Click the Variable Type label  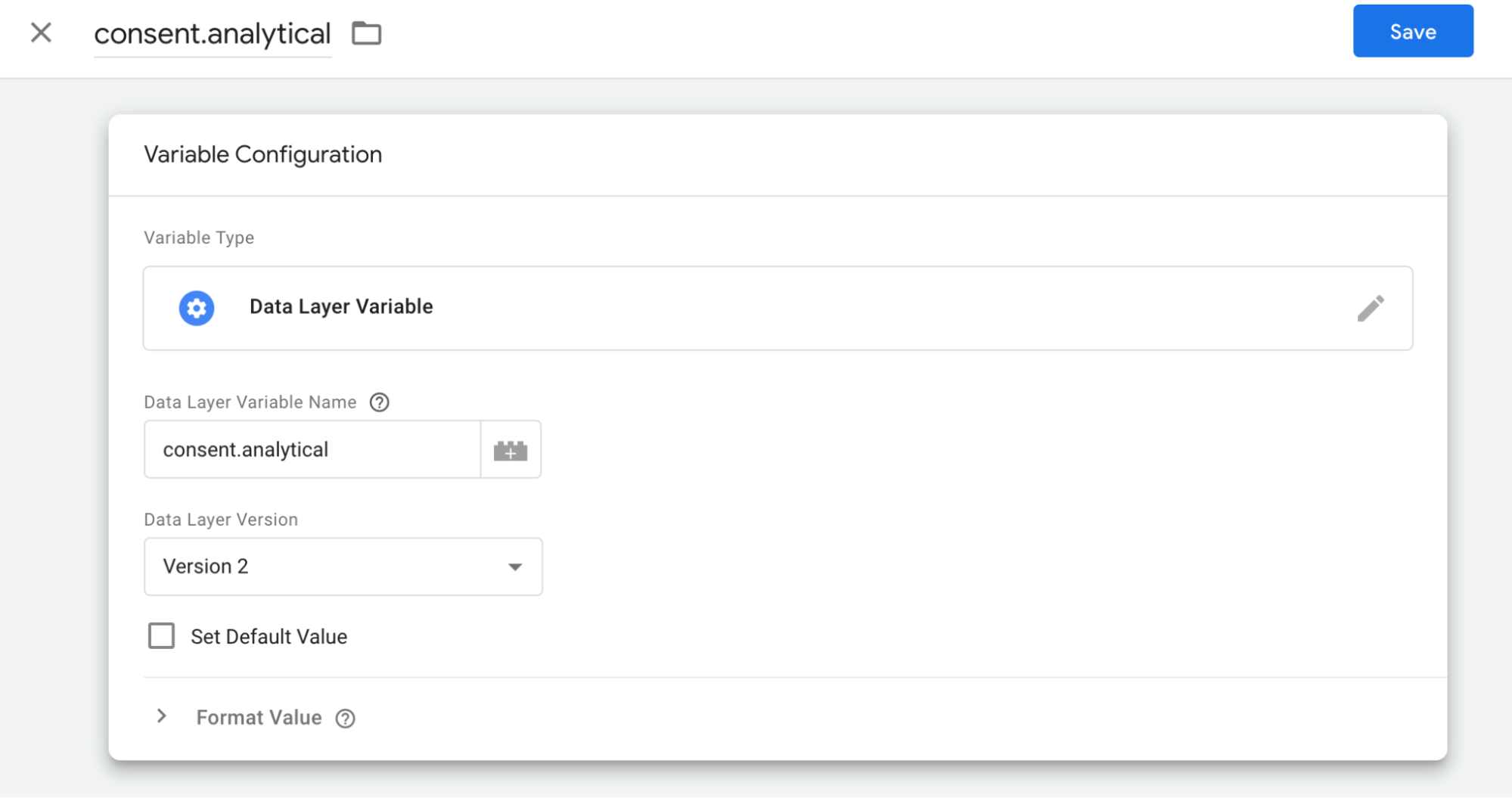click(199, 238)
